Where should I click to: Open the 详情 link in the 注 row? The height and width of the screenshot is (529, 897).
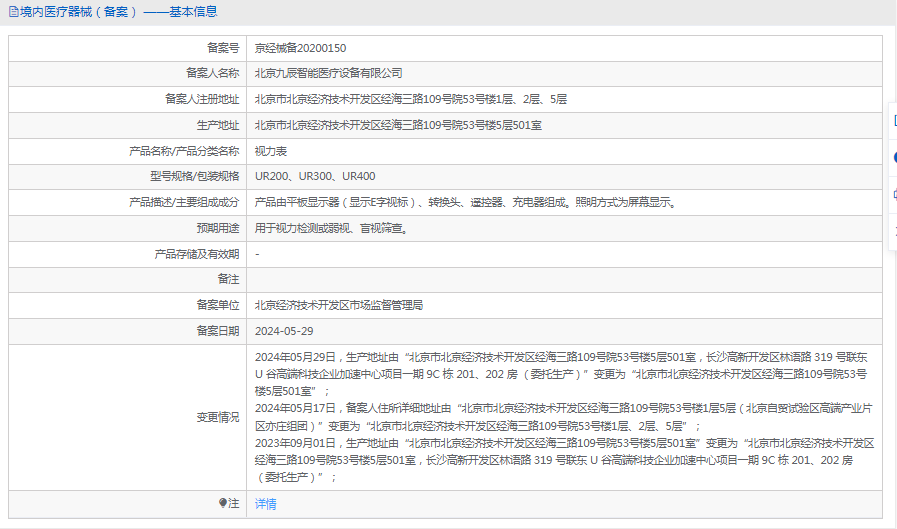[265, 504]
